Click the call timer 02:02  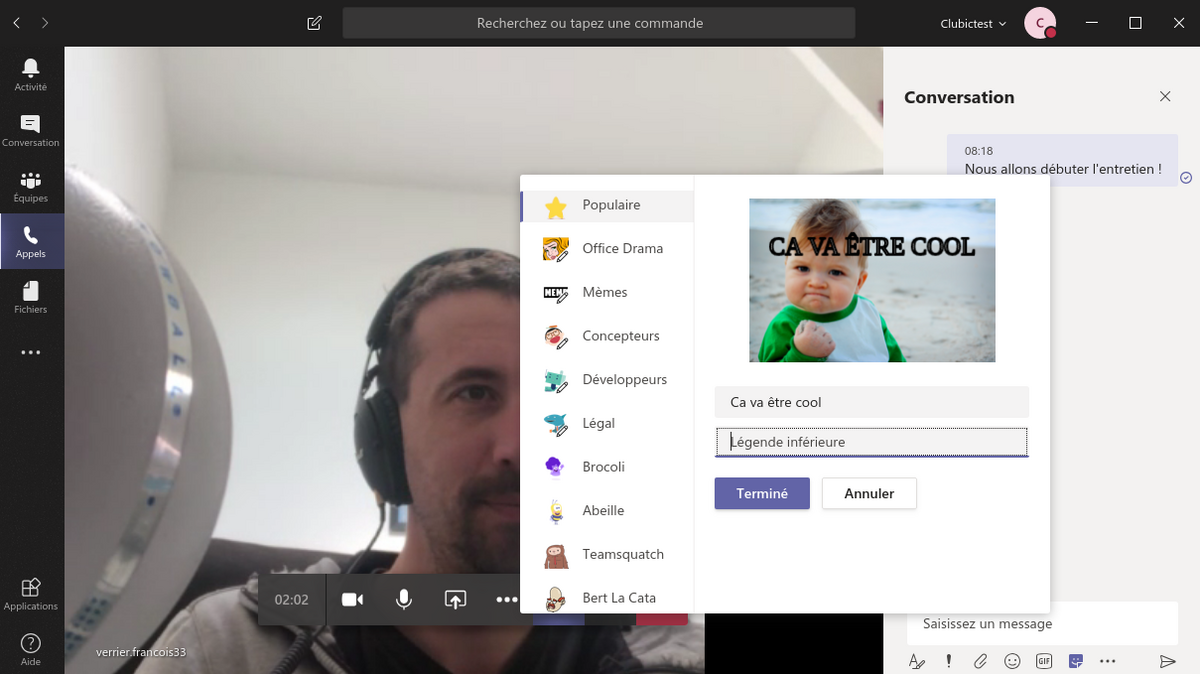[292, 600]
